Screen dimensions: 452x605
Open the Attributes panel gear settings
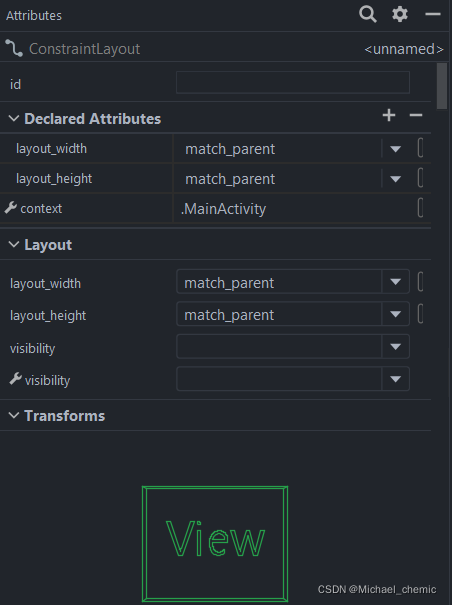point(400,14)
